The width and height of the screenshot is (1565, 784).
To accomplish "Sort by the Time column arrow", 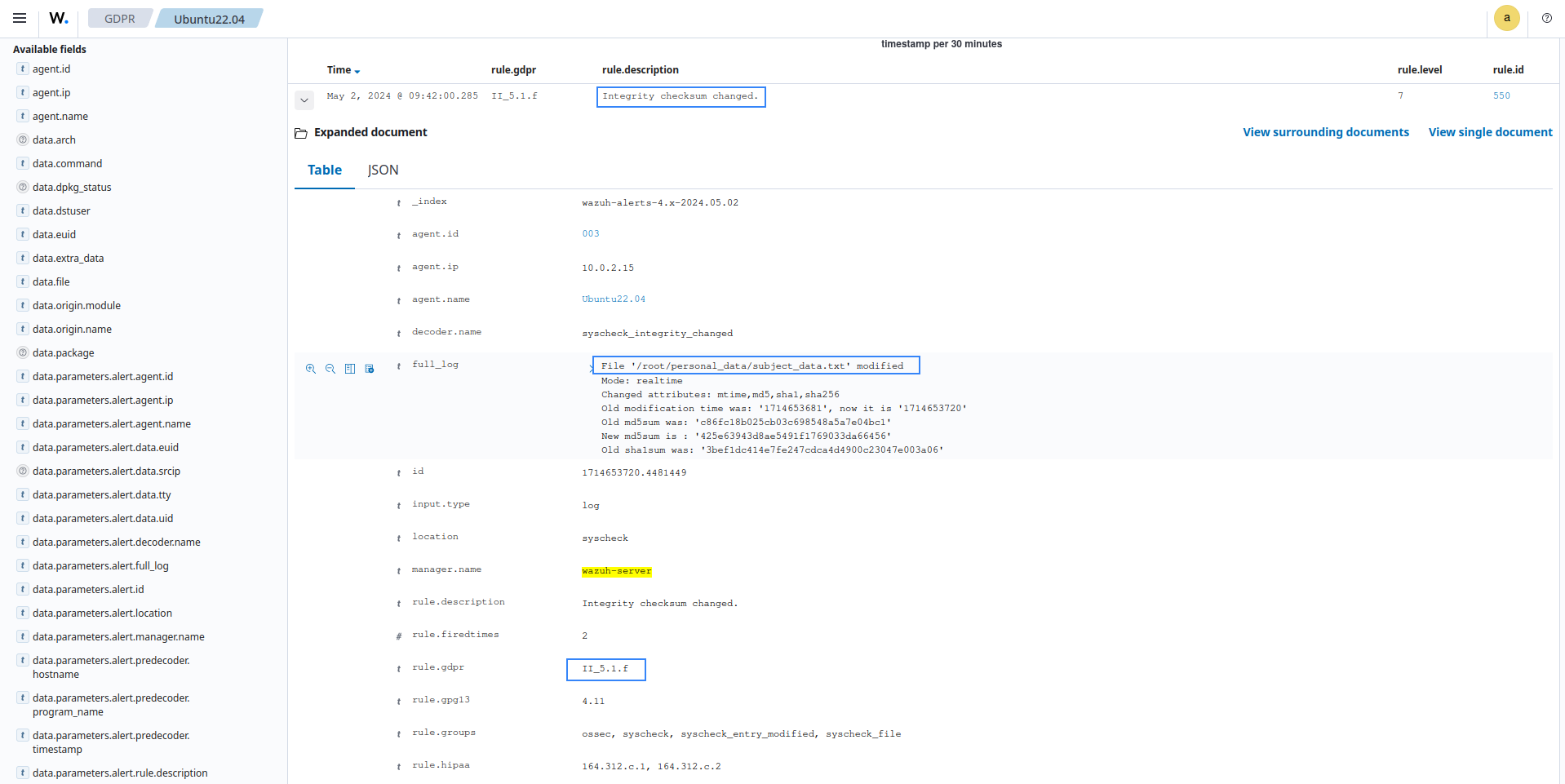I will point(357,71).
